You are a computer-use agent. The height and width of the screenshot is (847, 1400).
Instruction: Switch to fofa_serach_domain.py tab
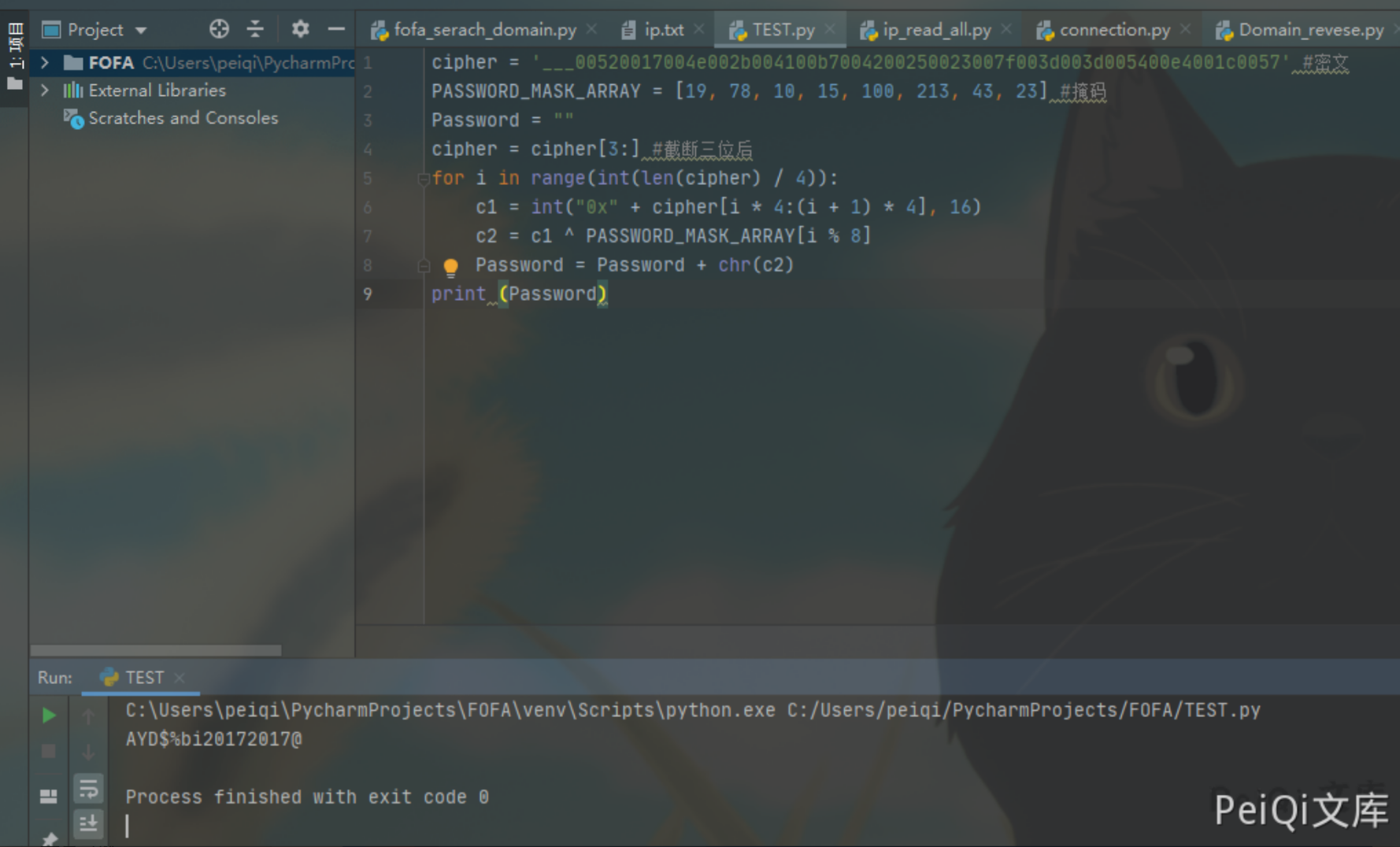click(484, 30)
